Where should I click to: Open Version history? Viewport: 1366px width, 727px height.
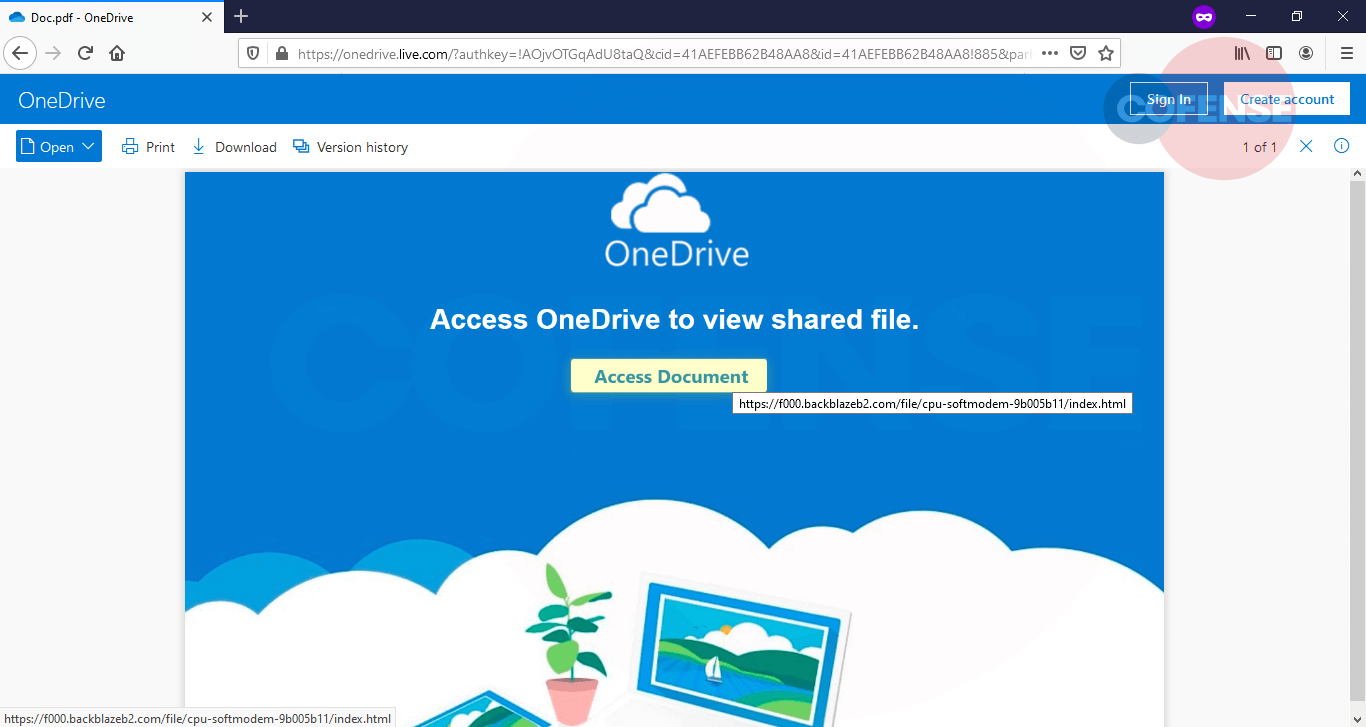[x=350, y=147]
